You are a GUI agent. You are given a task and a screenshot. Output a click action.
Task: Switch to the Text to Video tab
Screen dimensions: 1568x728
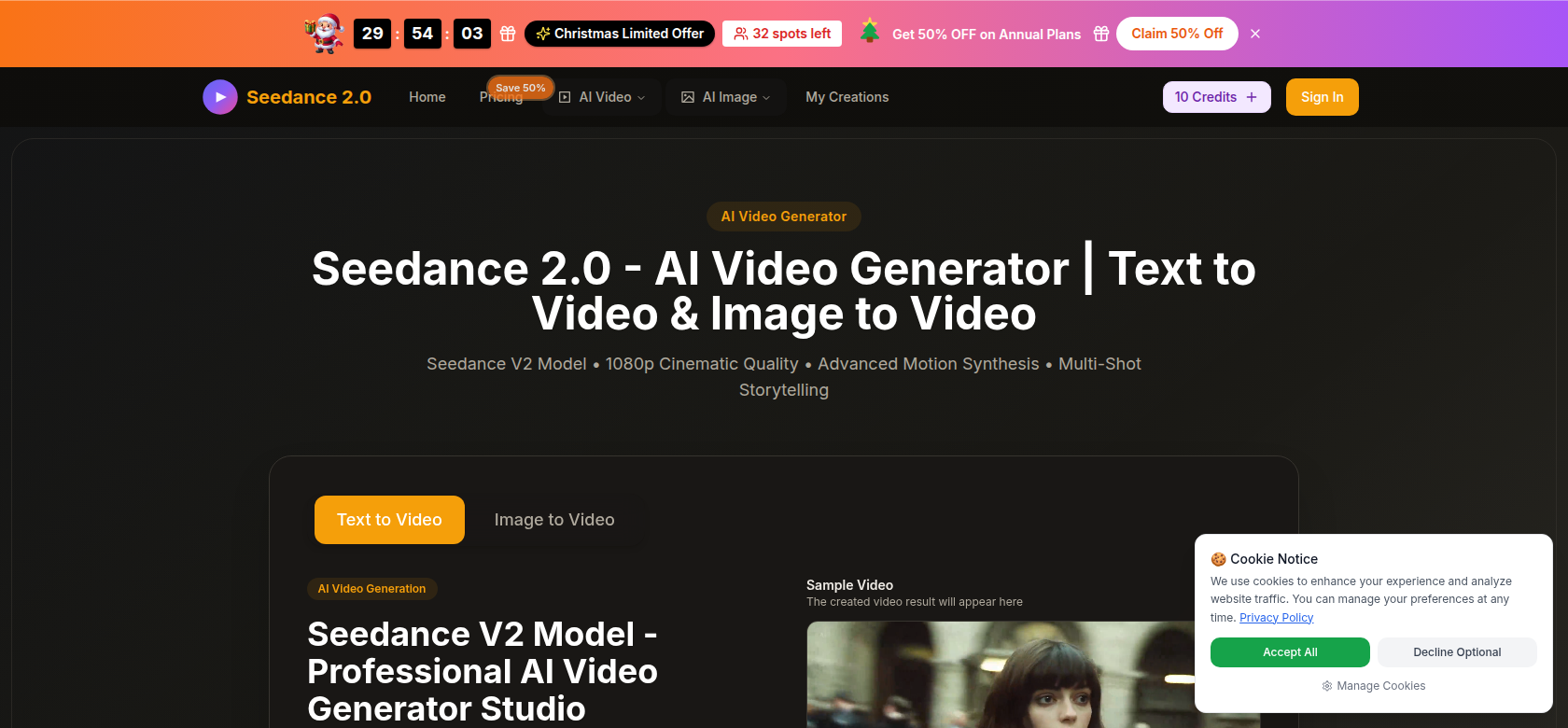[389, 520]
